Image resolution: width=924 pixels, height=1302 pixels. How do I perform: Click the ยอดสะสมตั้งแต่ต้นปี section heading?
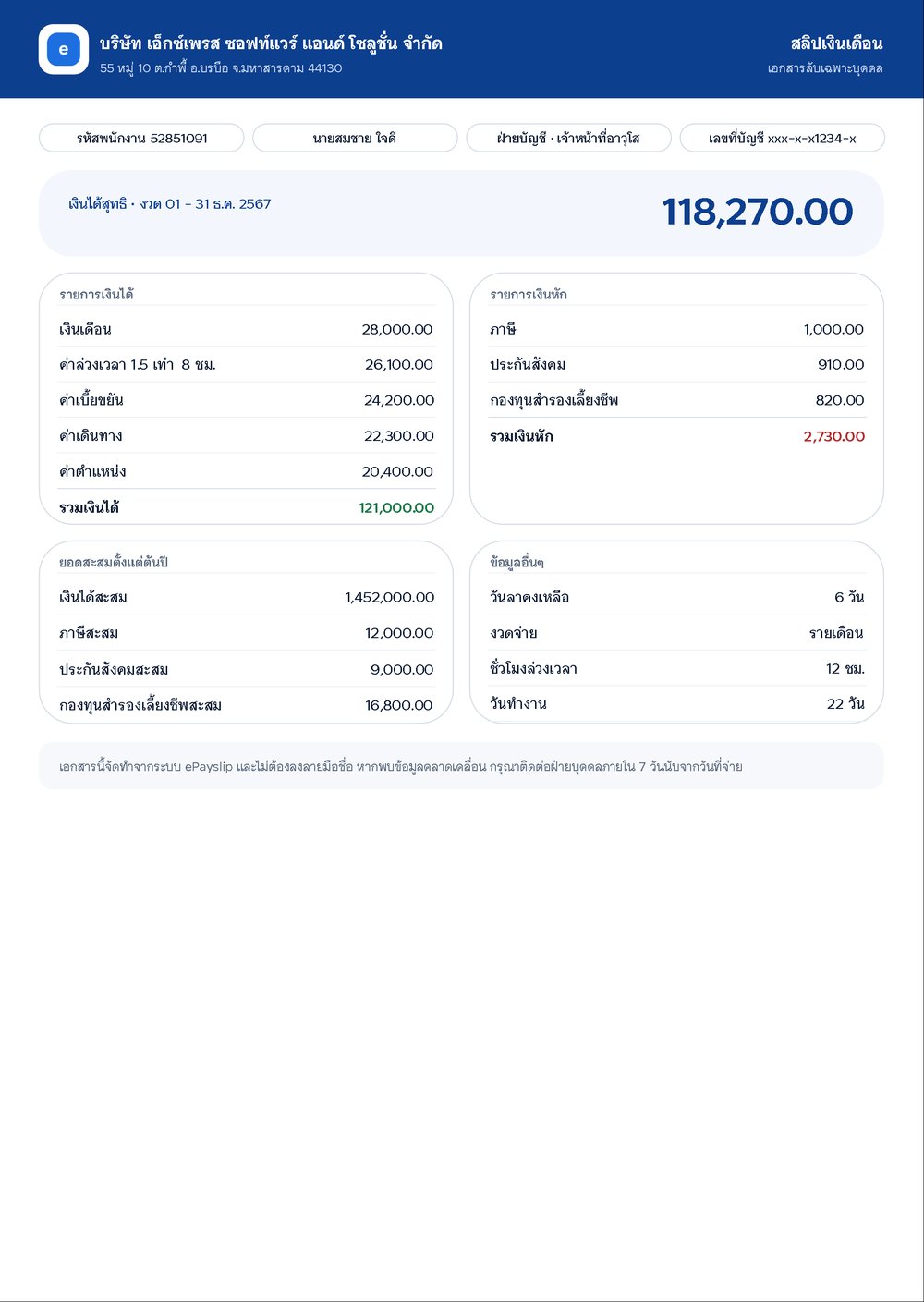(x=114, y=563)
